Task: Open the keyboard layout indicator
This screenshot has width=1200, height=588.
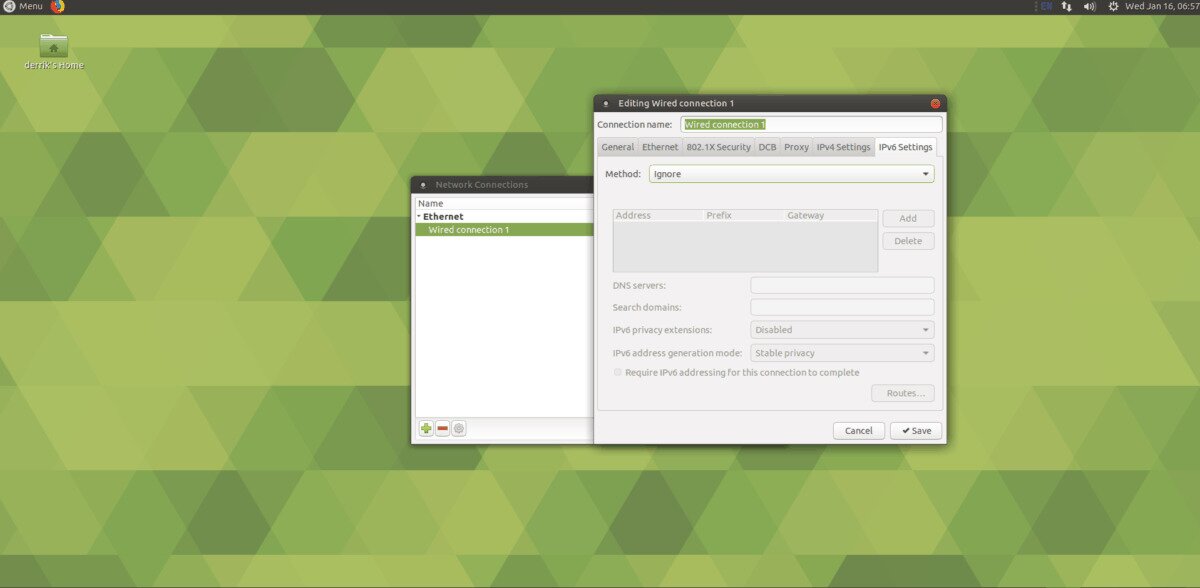Action: [x=1045, y=6]
